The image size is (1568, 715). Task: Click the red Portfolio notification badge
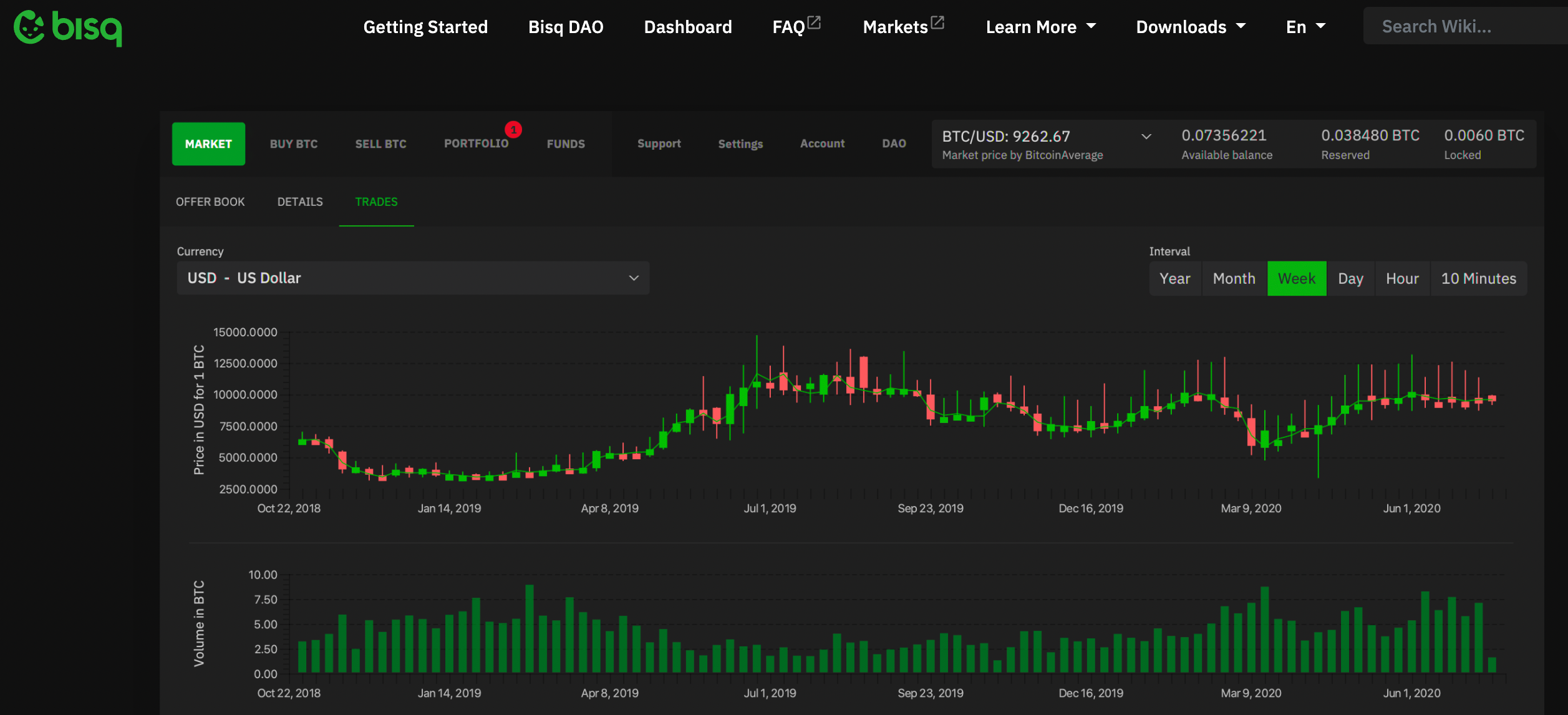click(x=513, y=130)
